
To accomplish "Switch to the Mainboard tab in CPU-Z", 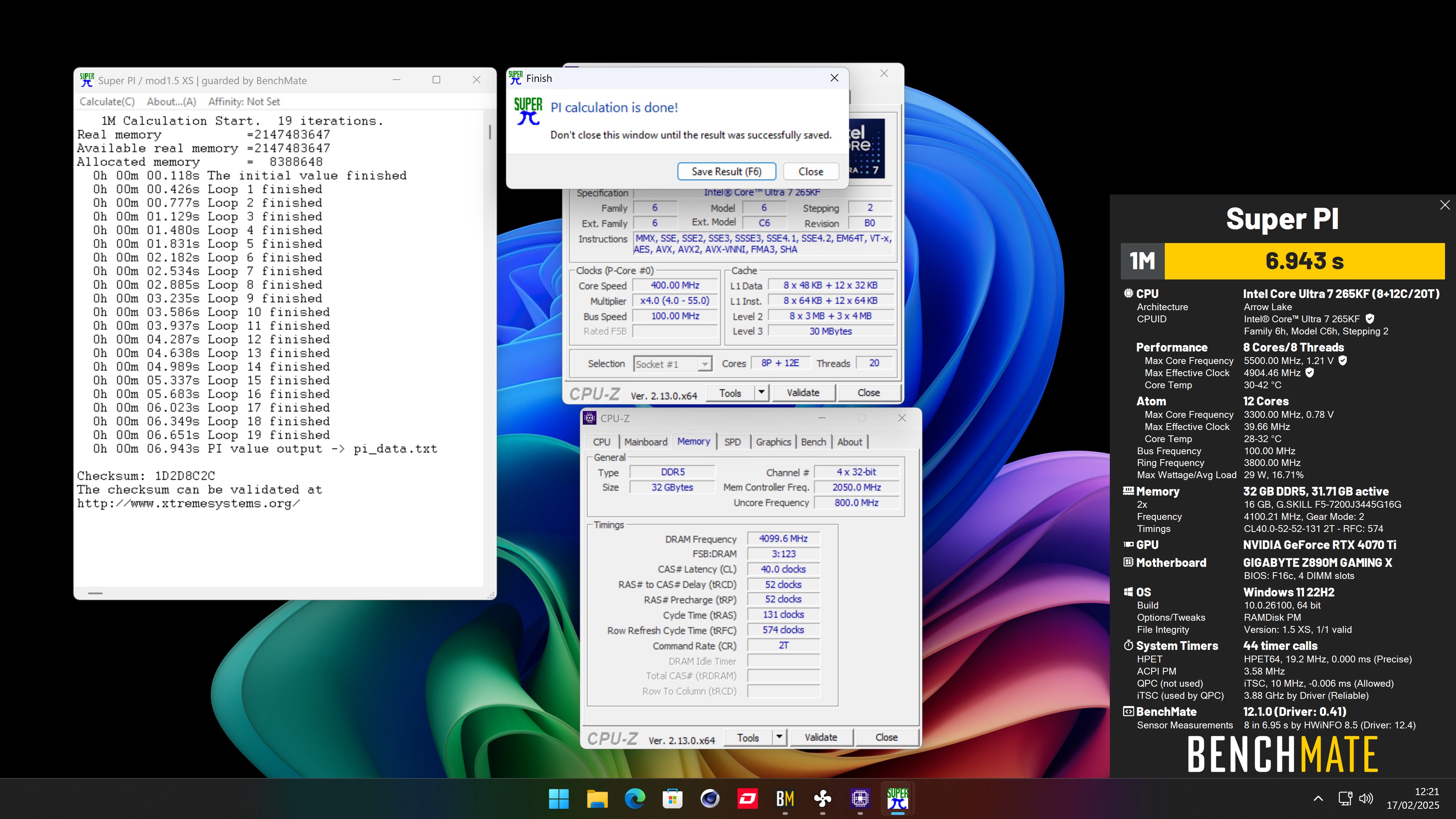I will point(645,442).
